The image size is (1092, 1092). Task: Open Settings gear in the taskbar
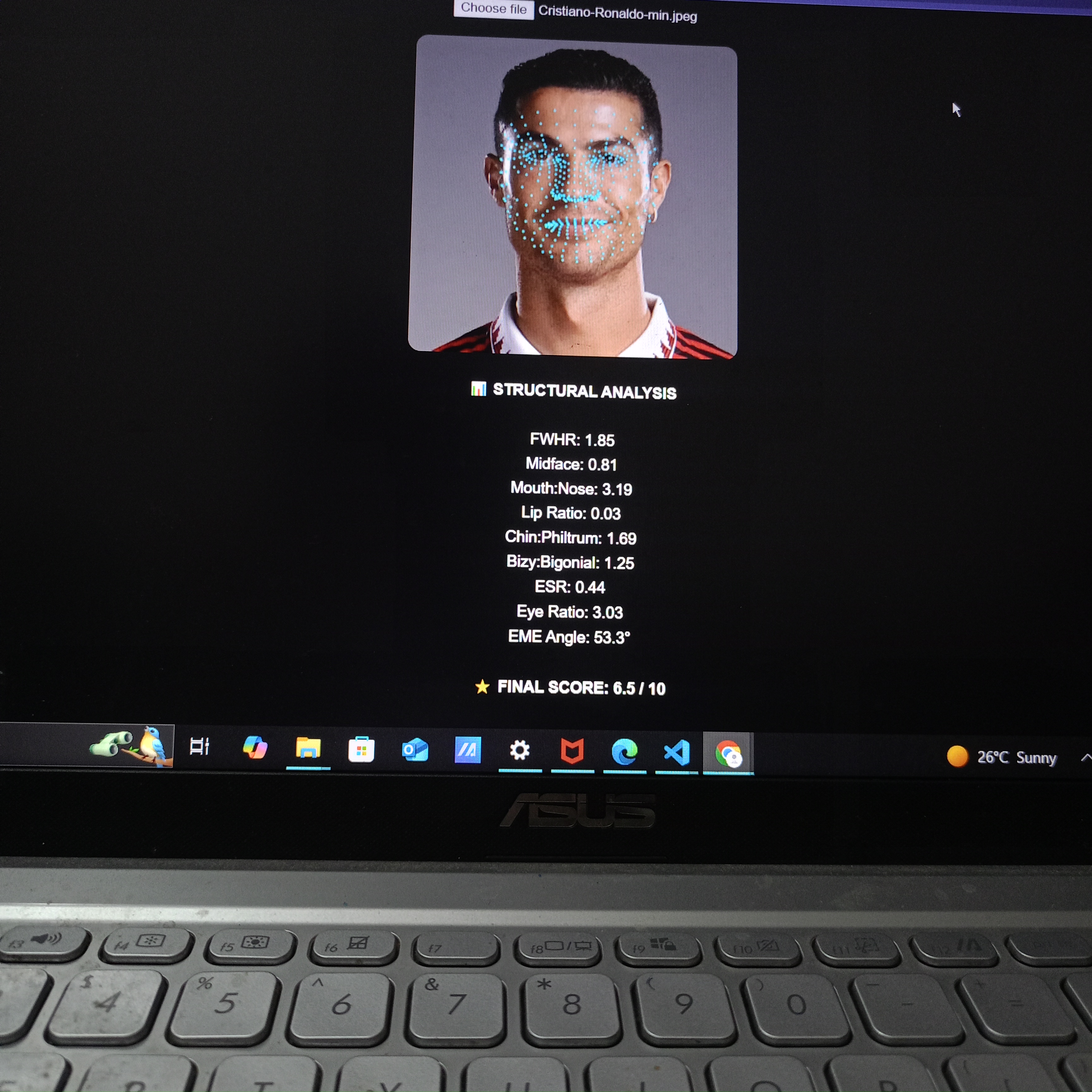point(520,751)
